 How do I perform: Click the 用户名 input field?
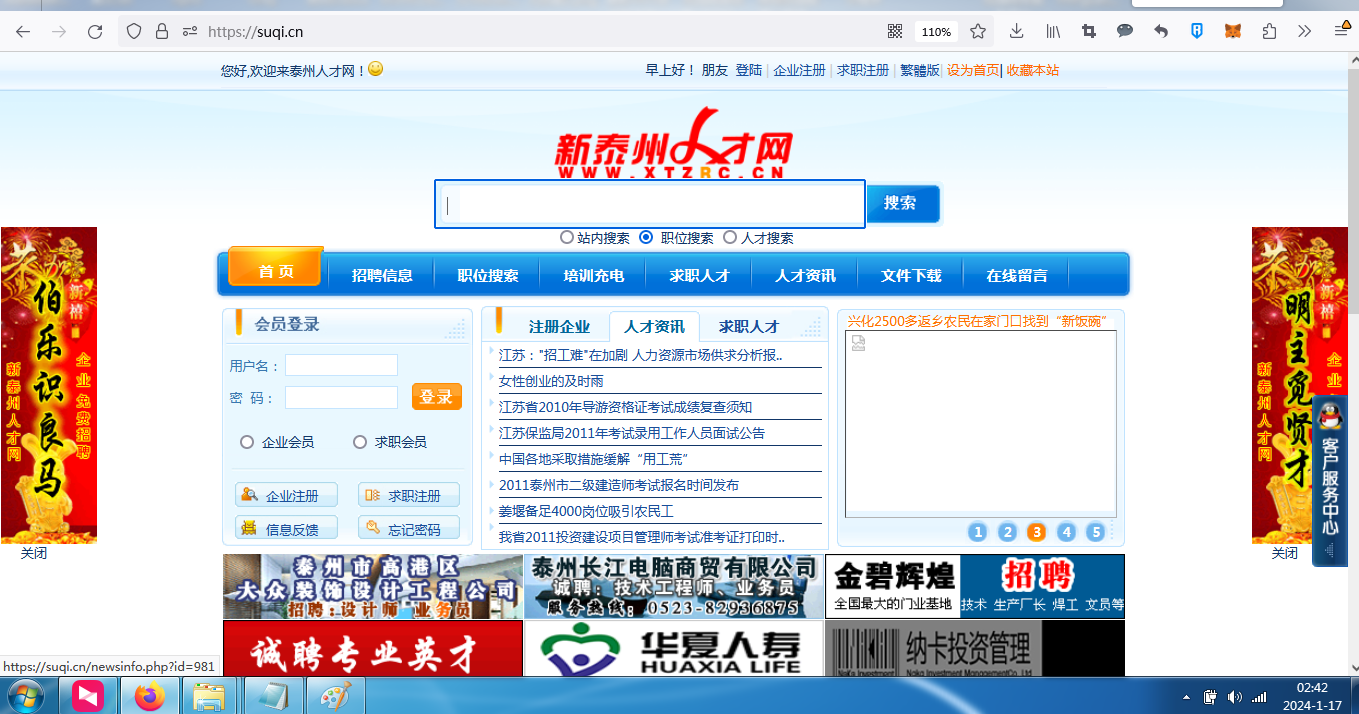[341, 365]
